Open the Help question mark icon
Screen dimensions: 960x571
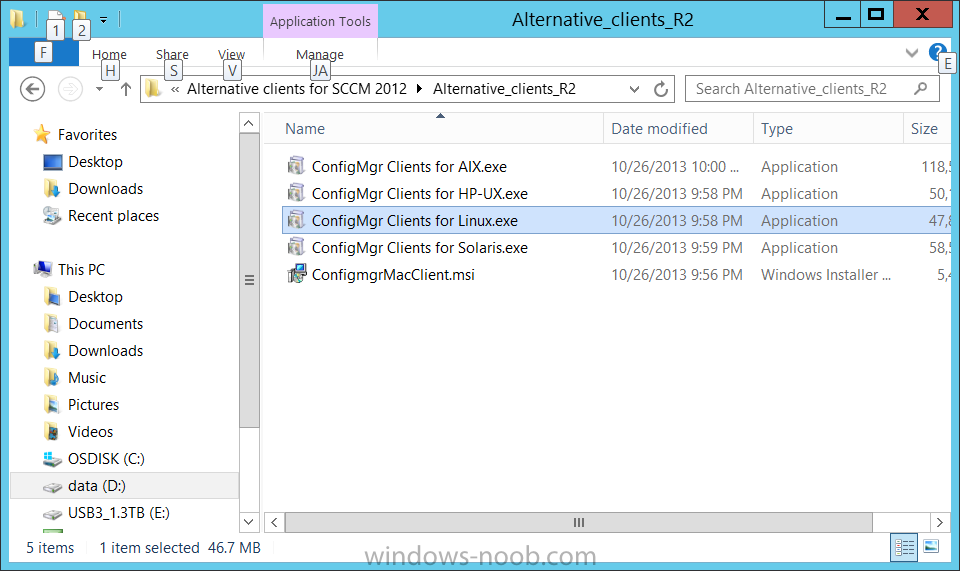pyautogui.click(x=937, y=52)
